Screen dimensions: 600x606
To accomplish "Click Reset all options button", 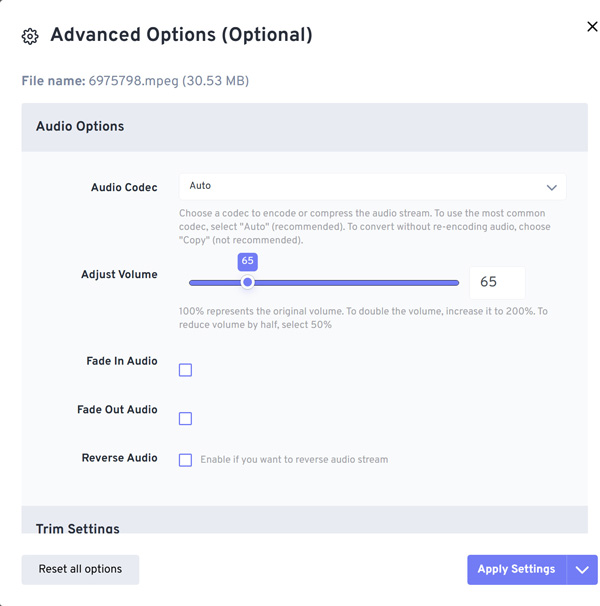I will (x=80, y=569).
